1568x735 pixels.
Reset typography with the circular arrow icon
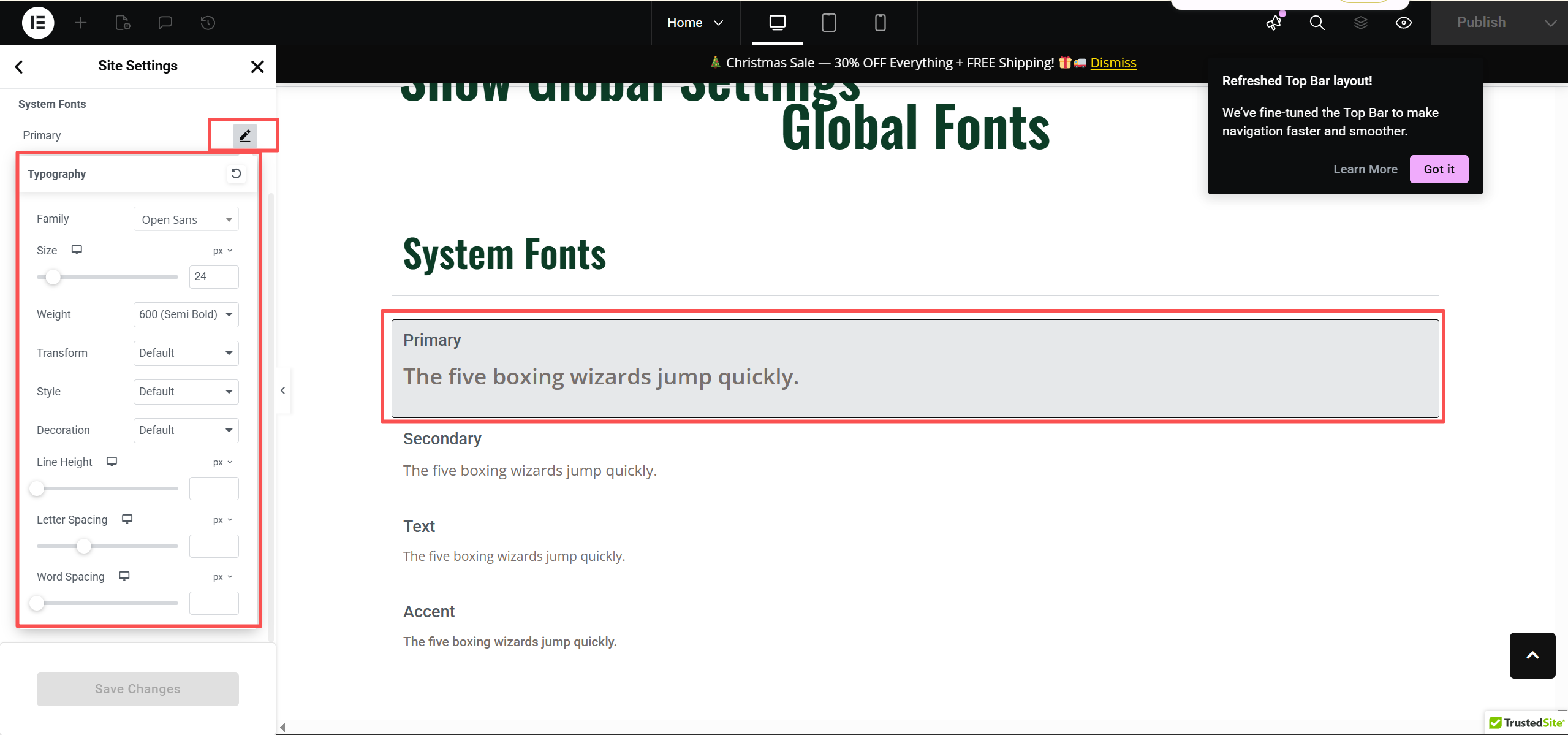tap(236, 174)
